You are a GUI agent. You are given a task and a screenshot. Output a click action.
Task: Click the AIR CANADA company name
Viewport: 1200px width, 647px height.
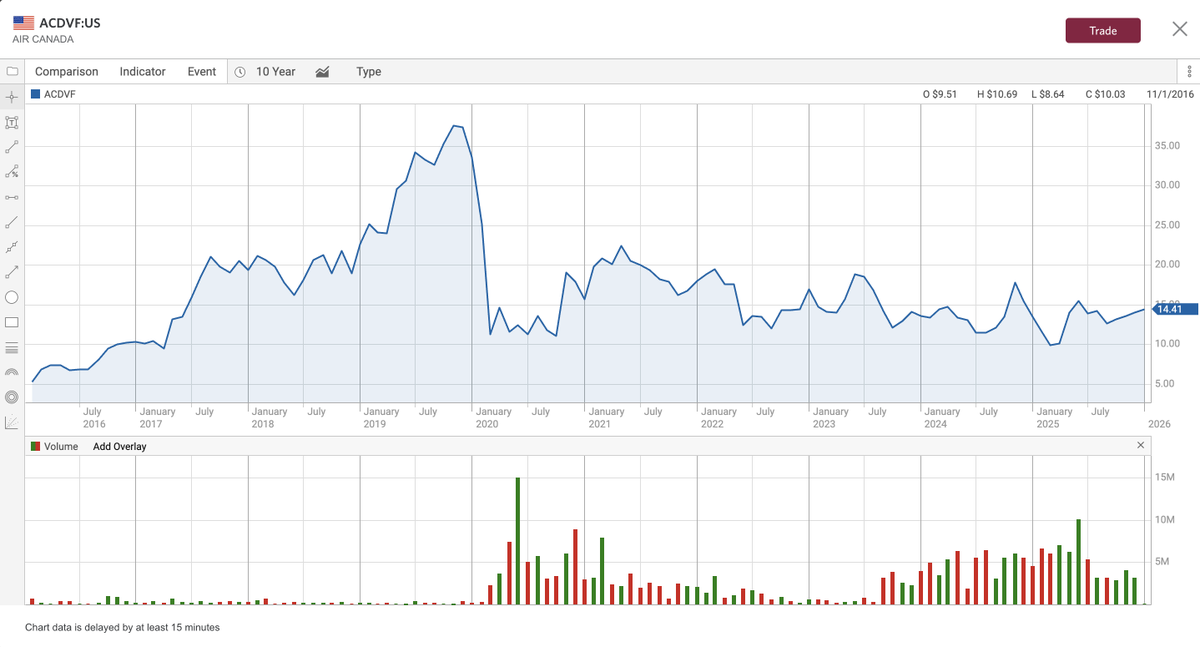tap(43, 39)
